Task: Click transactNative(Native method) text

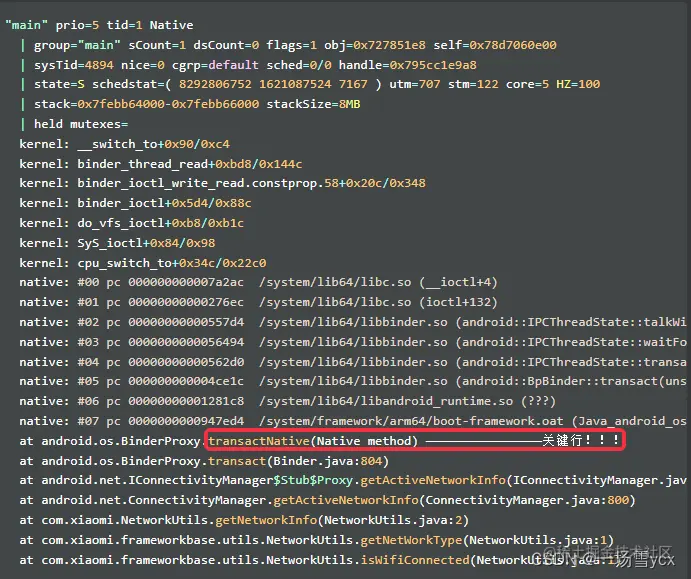Action: click(x=313, y=441)
